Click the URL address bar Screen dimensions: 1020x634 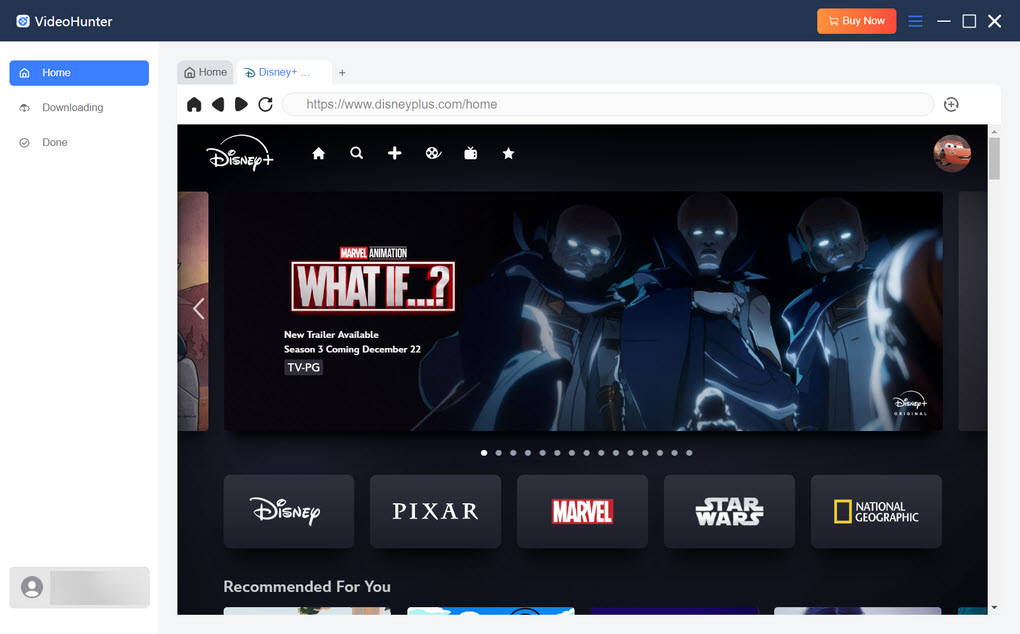tap(608, 104)
